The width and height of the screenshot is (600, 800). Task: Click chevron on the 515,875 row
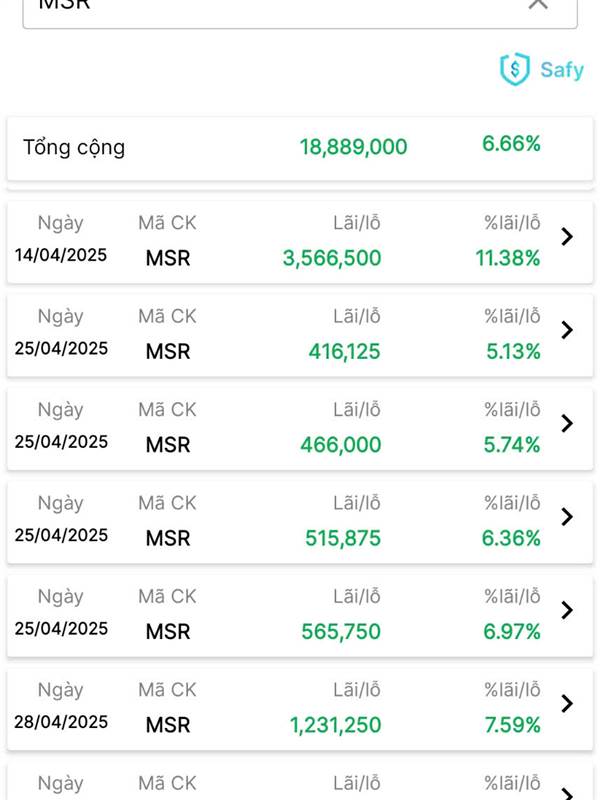(567, 517)
